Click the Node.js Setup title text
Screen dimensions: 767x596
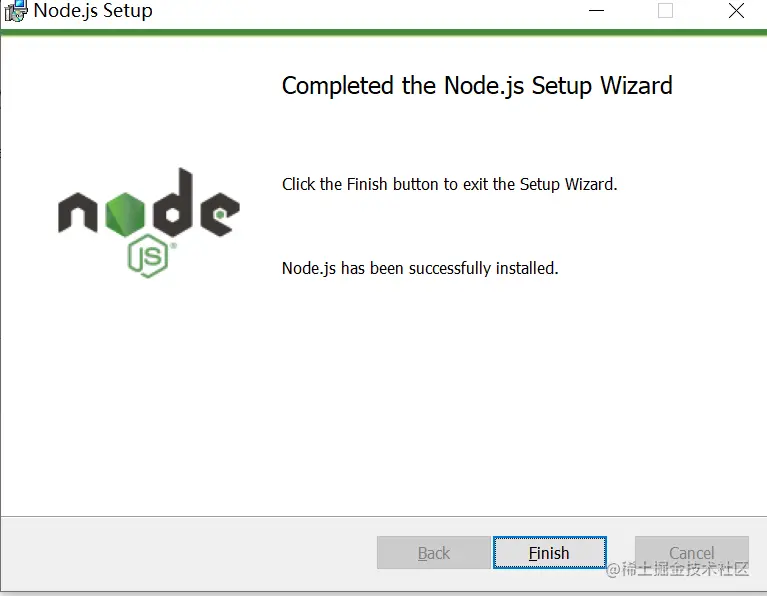click(93, 10)
